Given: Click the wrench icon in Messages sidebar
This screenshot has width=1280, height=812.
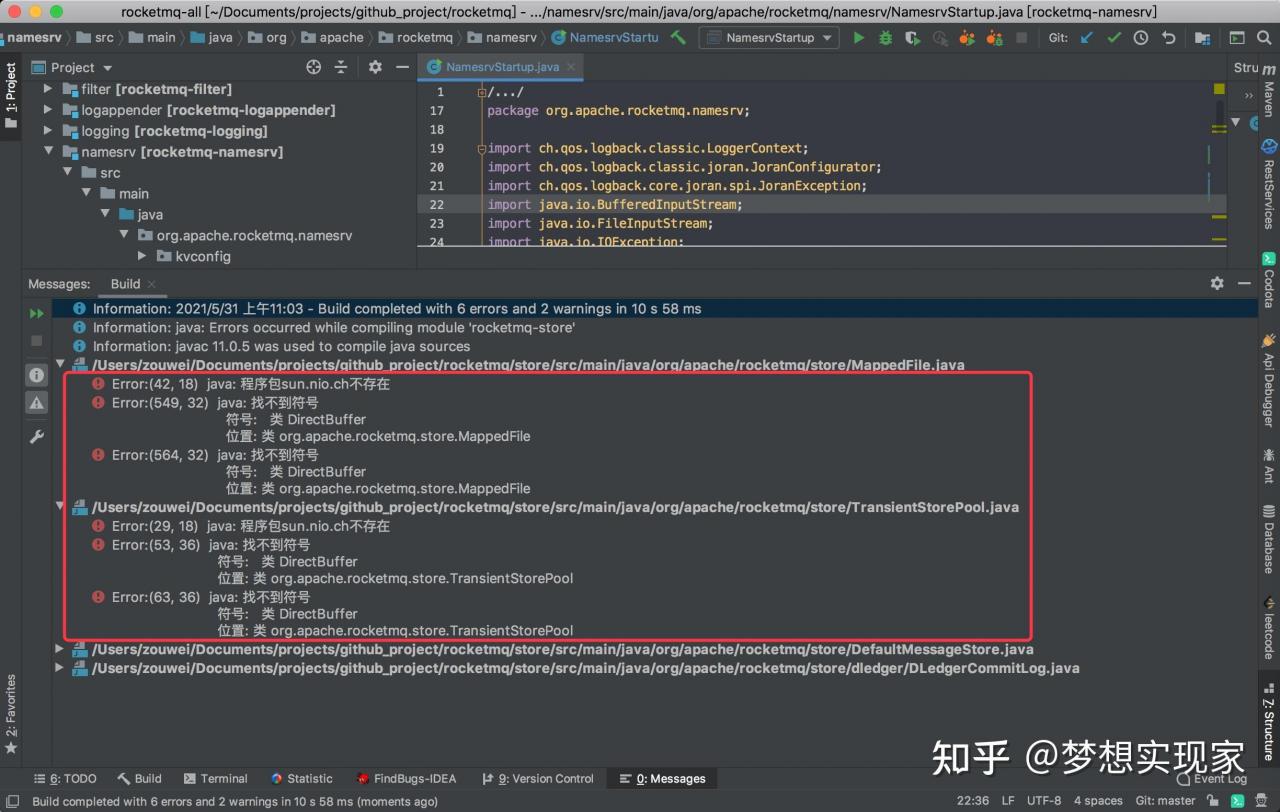Looking at the screenshot, I should click(x=36, y=436).
